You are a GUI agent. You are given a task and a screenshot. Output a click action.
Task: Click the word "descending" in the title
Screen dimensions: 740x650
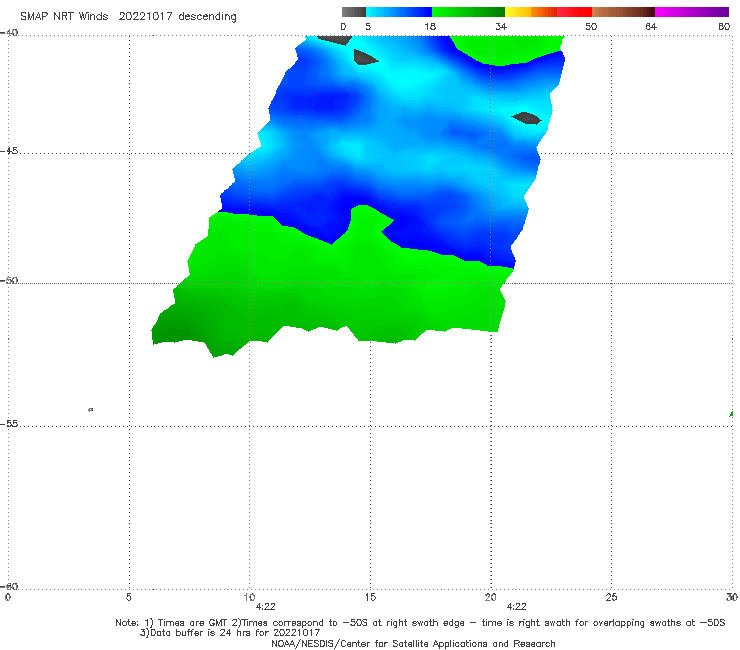(x=208, y=17)
